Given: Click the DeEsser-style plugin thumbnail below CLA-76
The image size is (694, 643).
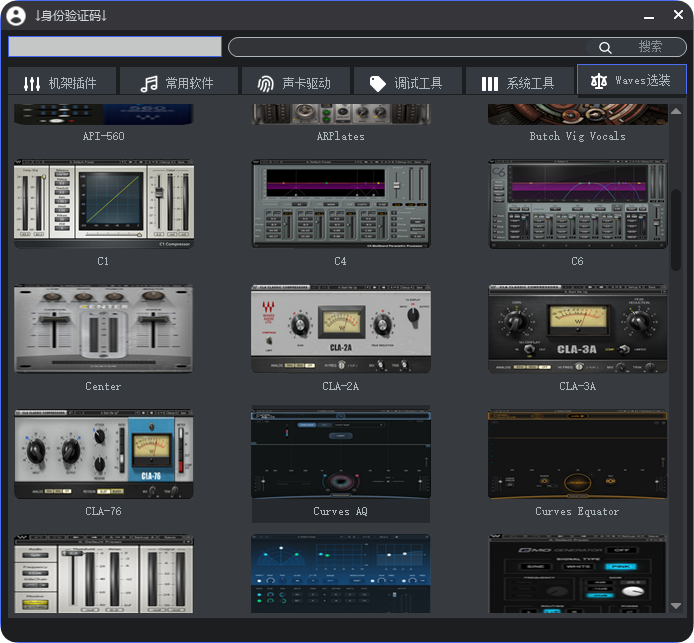Looking at the screenshot, I should (x=104, y=574).
